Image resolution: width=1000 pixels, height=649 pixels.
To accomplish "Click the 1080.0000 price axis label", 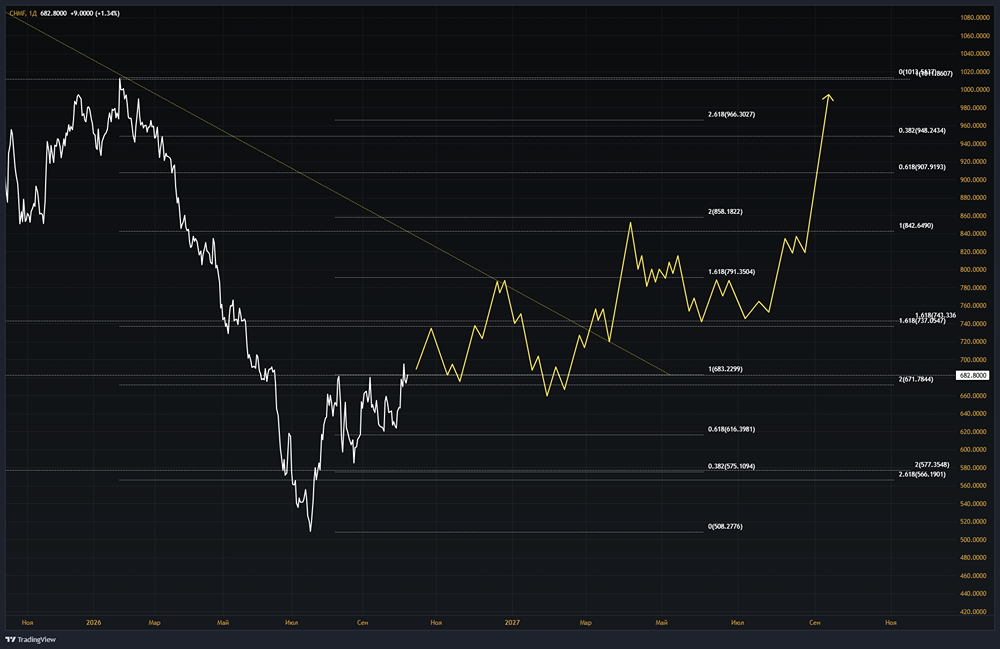I will pos(974,18).
